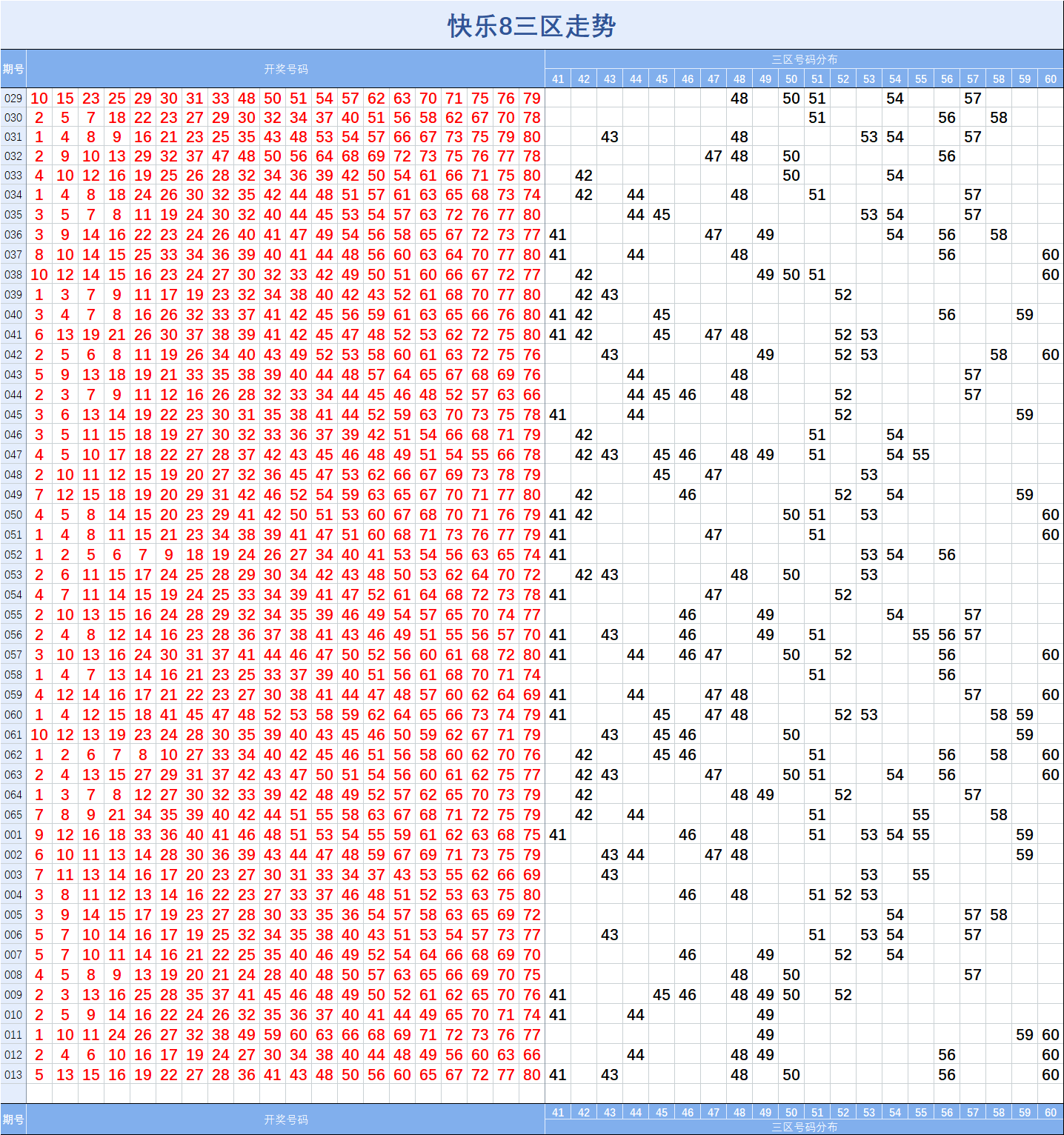
Task: Select column header 60 in top header row
Action: pos(1051,79)
